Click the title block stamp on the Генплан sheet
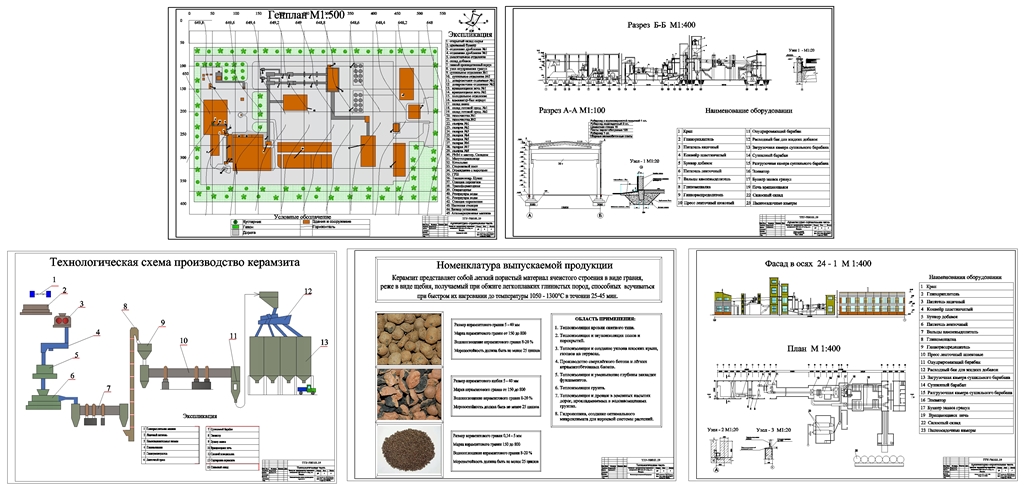Screen dimensions: 1024x485 point(458,226)
